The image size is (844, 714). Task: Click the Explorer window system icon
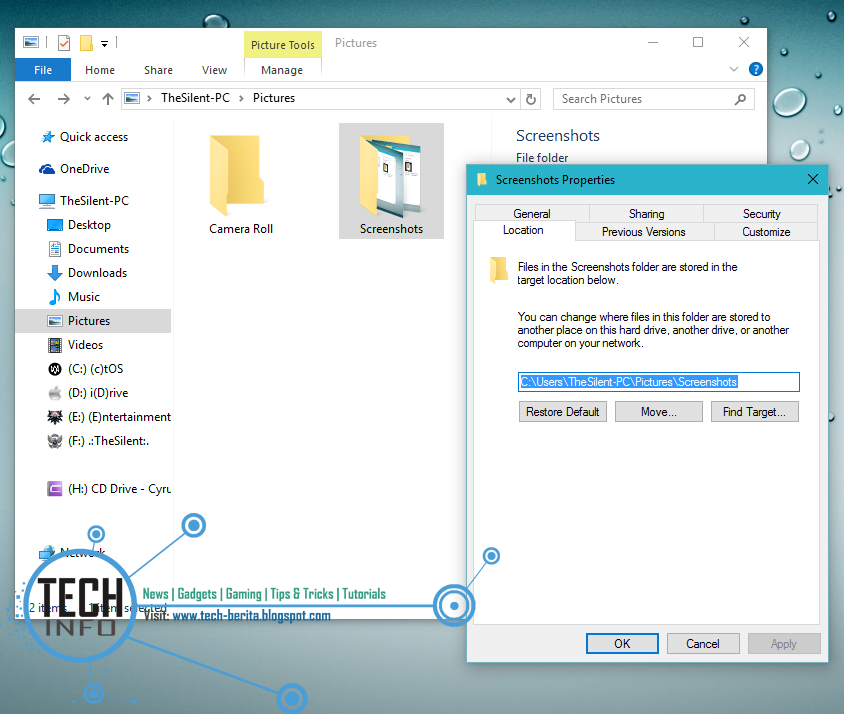point(31,42)
